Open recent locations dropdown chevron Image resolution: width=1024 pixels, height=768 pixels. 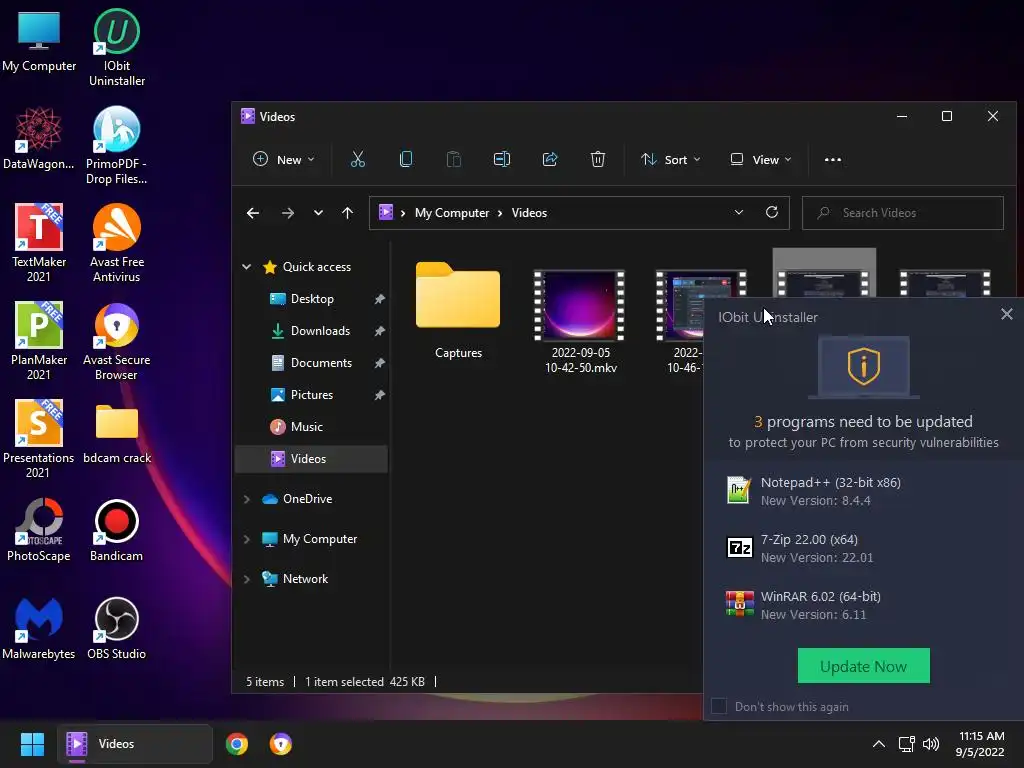(x=318, y=213)
